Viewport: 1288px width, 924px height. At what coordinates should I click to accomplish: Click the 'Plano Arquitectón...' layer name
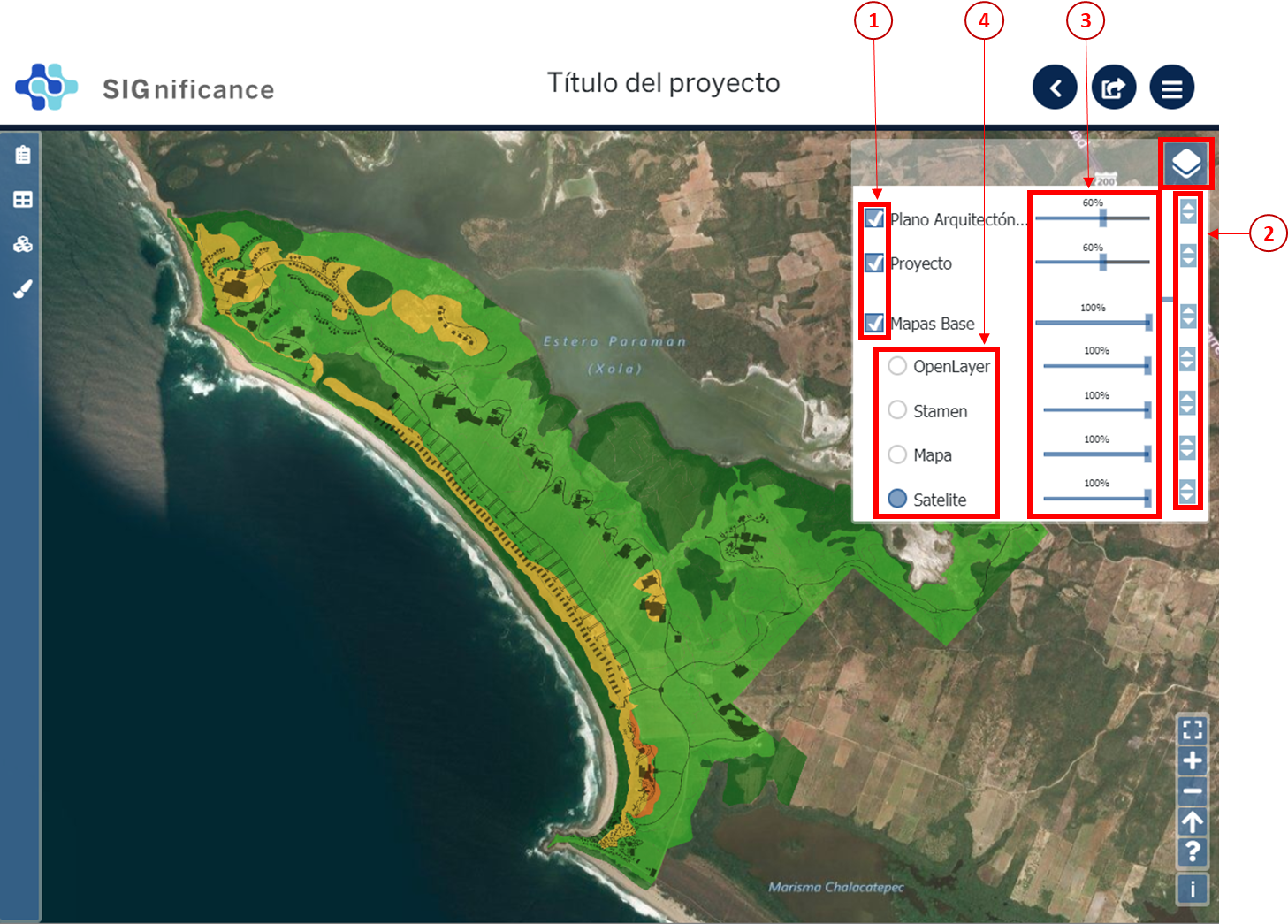coord(959,220)
